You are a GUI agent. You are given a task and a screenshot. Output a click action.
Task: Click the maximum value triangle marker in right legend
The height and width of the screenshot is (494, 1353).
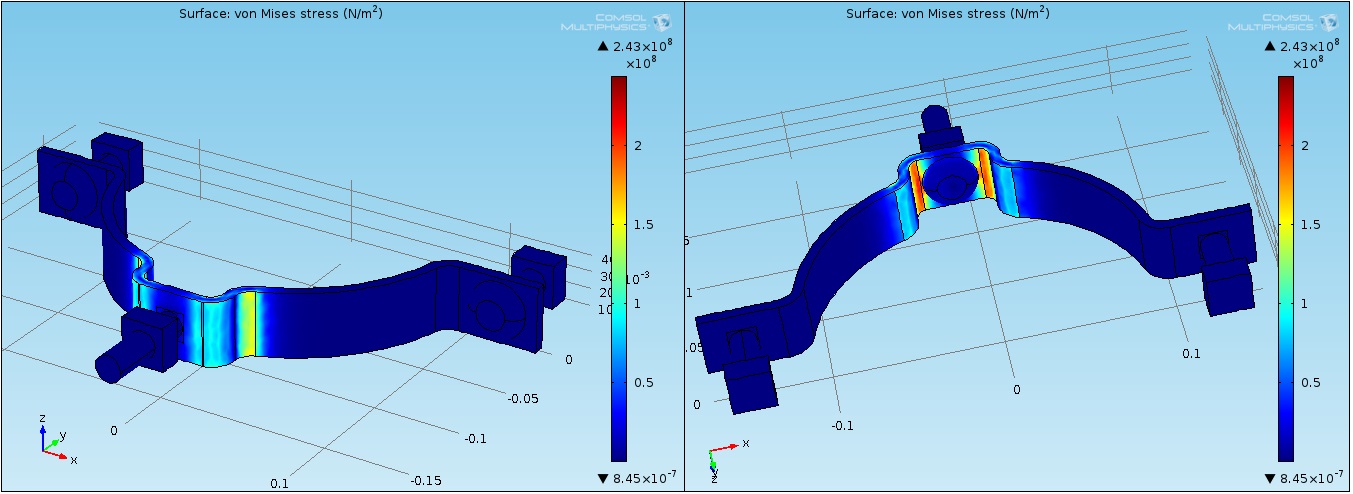1270,47
